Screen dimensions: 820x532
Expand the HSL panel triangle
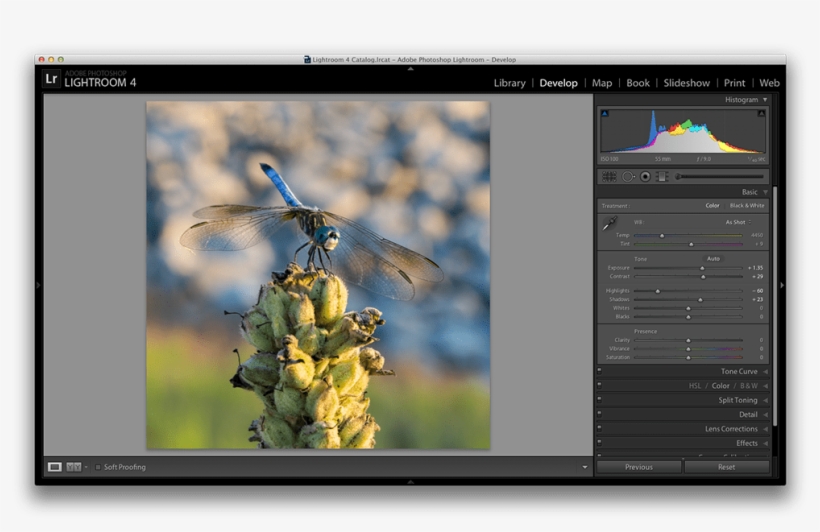(765, 386)
